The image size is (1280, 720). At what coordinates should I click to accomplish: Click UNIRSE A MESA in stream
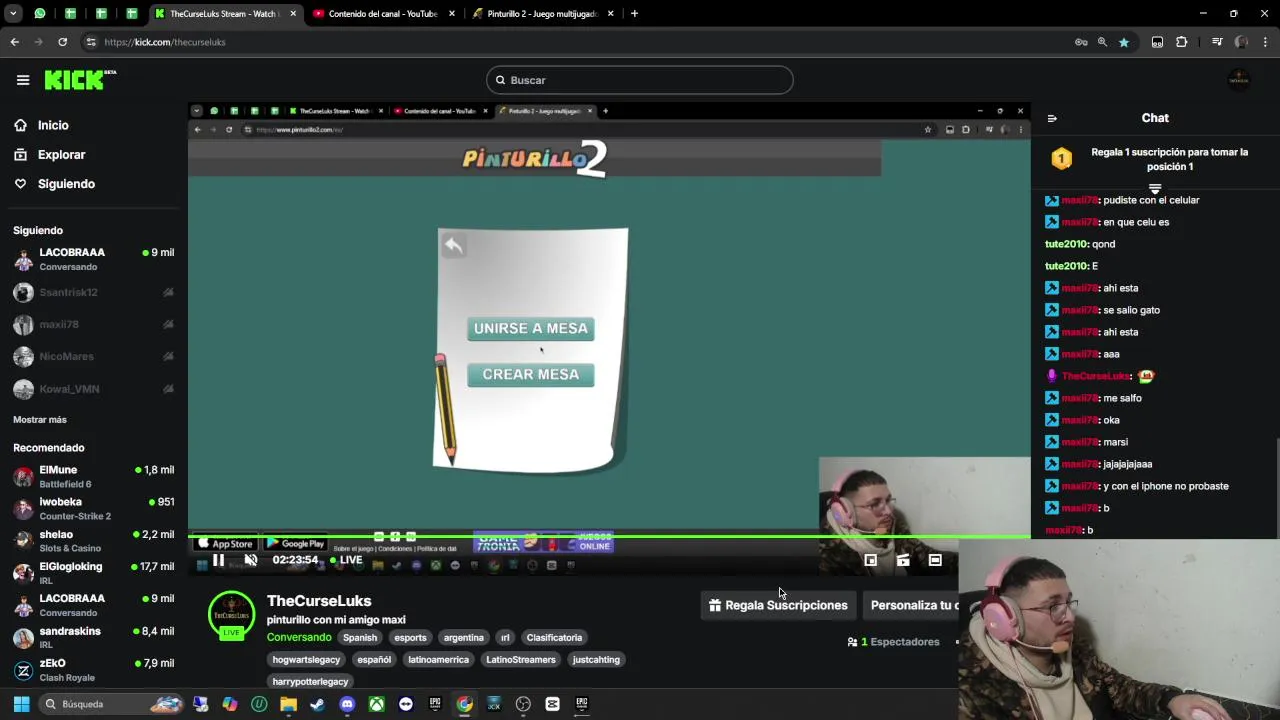click(x=531, y=328)
